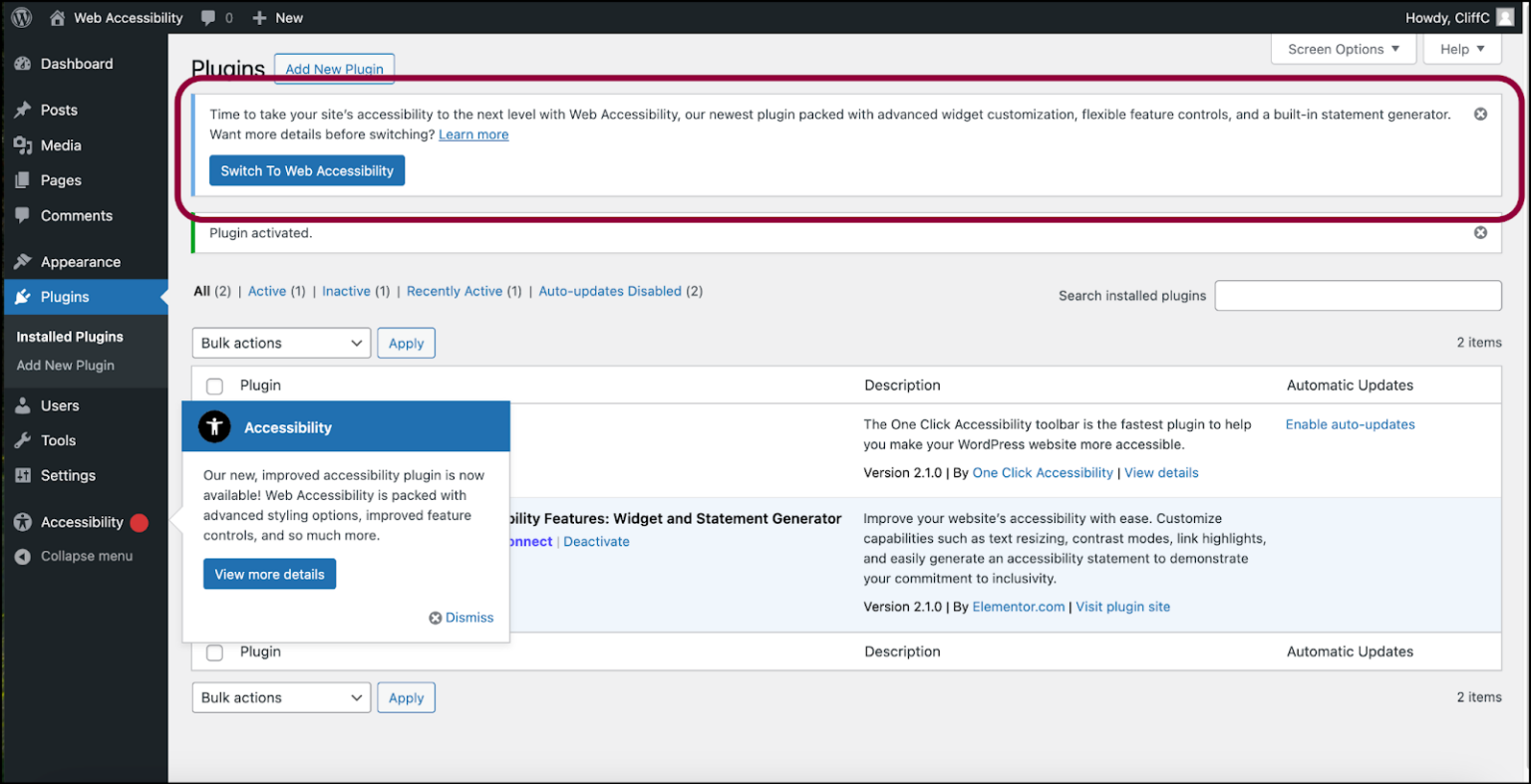Image resolution: width=1531 pixels, height=784 pixels.
Task: Open Settings via the sidebar gear icon
Action: (23, 475)
